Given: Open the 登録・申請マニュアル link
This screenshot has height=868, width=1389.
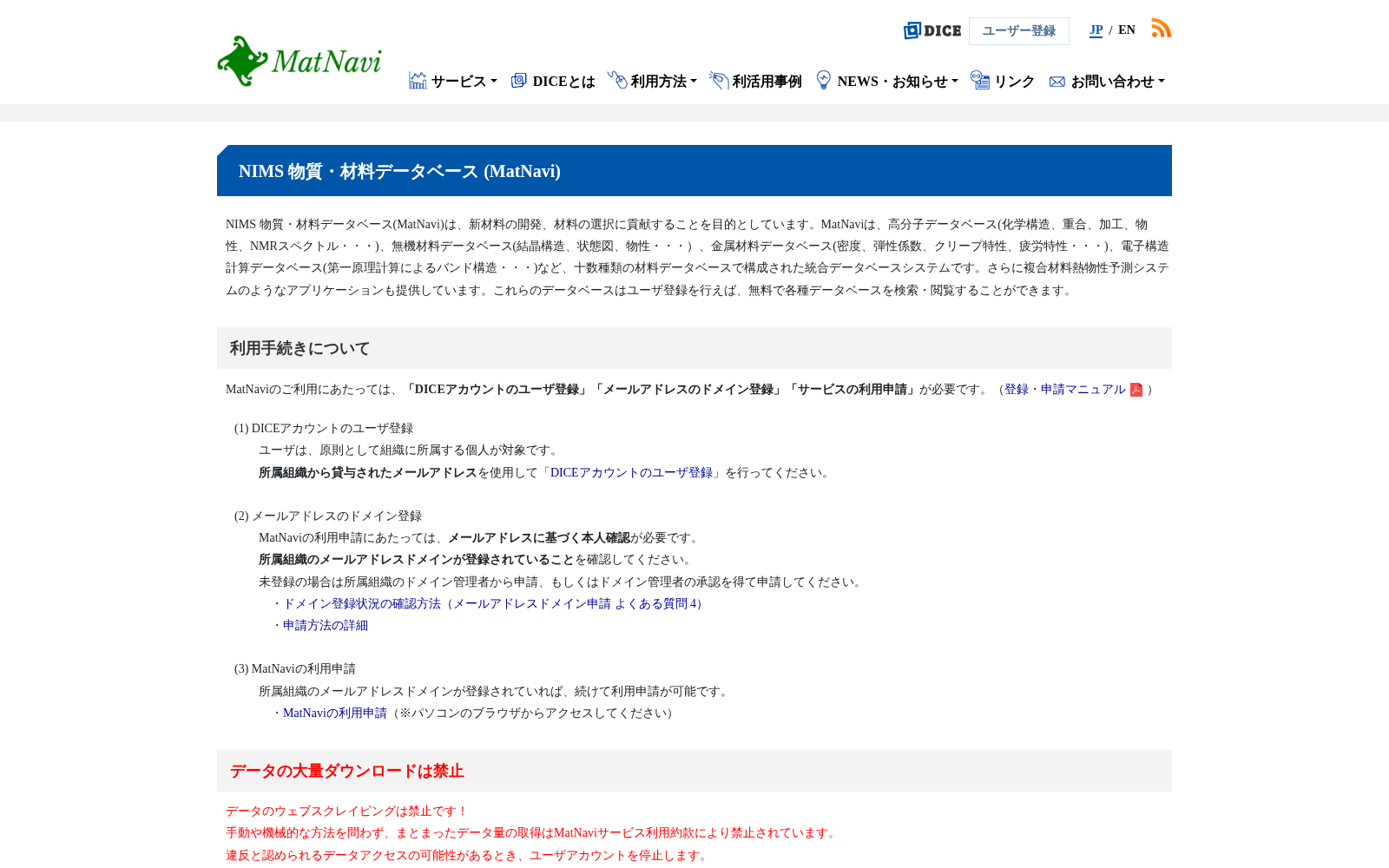Looking at the screenshot, I should coord(1065,390).
